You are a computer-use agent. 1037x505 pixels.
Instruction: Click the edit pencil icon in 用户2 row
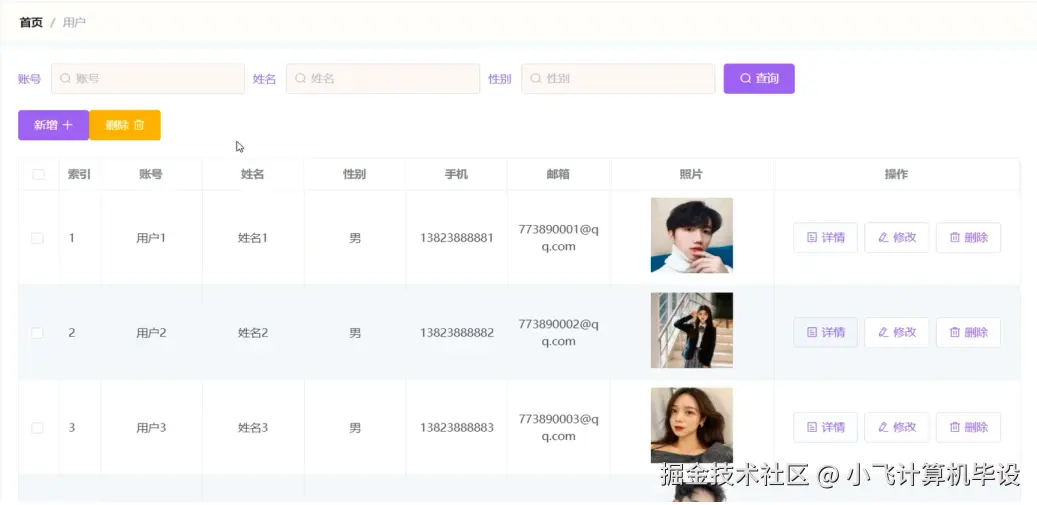pos(883,332)
